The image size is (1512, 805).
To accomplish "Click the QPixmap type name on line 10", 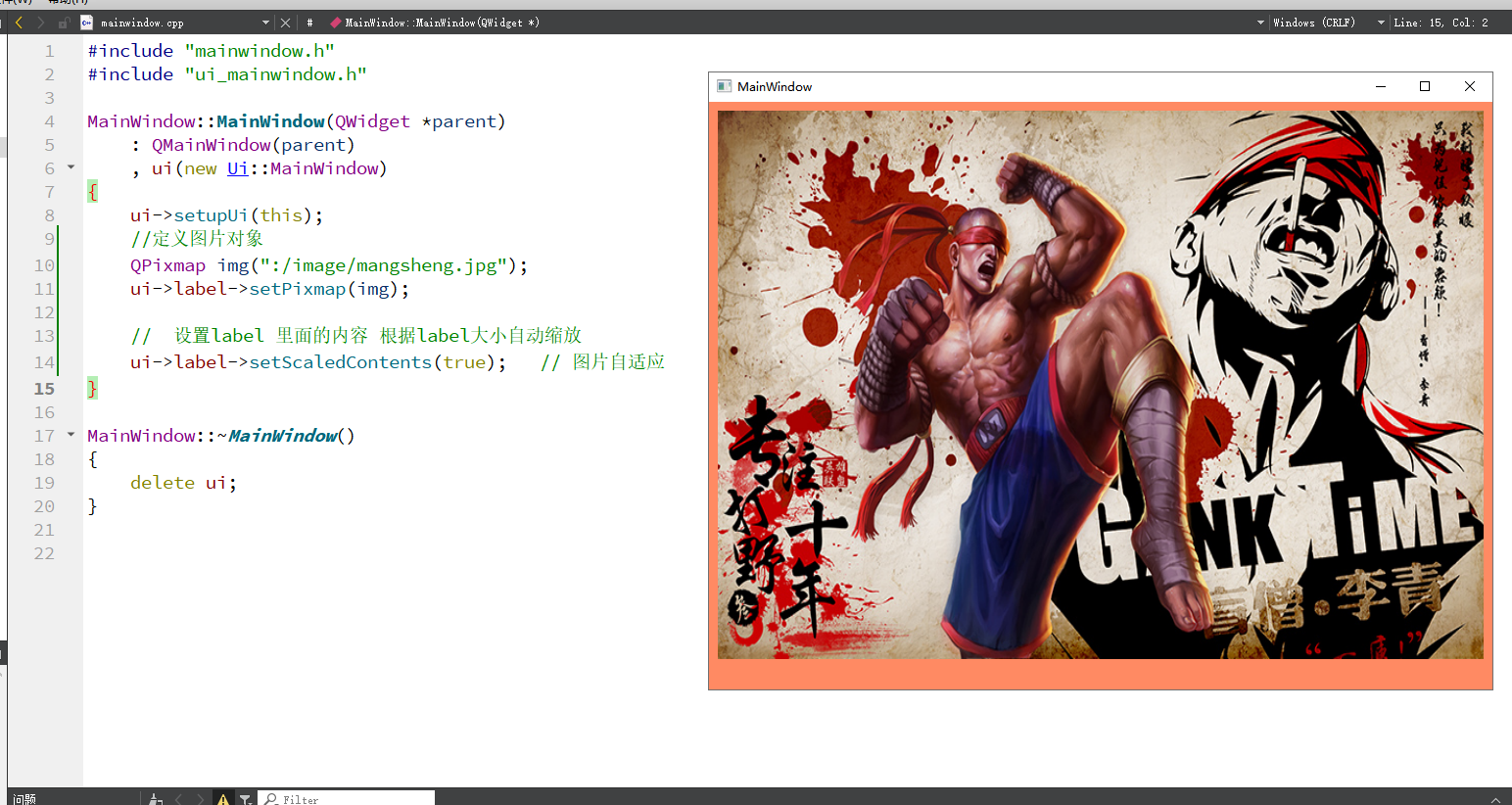I will (167, 265).
